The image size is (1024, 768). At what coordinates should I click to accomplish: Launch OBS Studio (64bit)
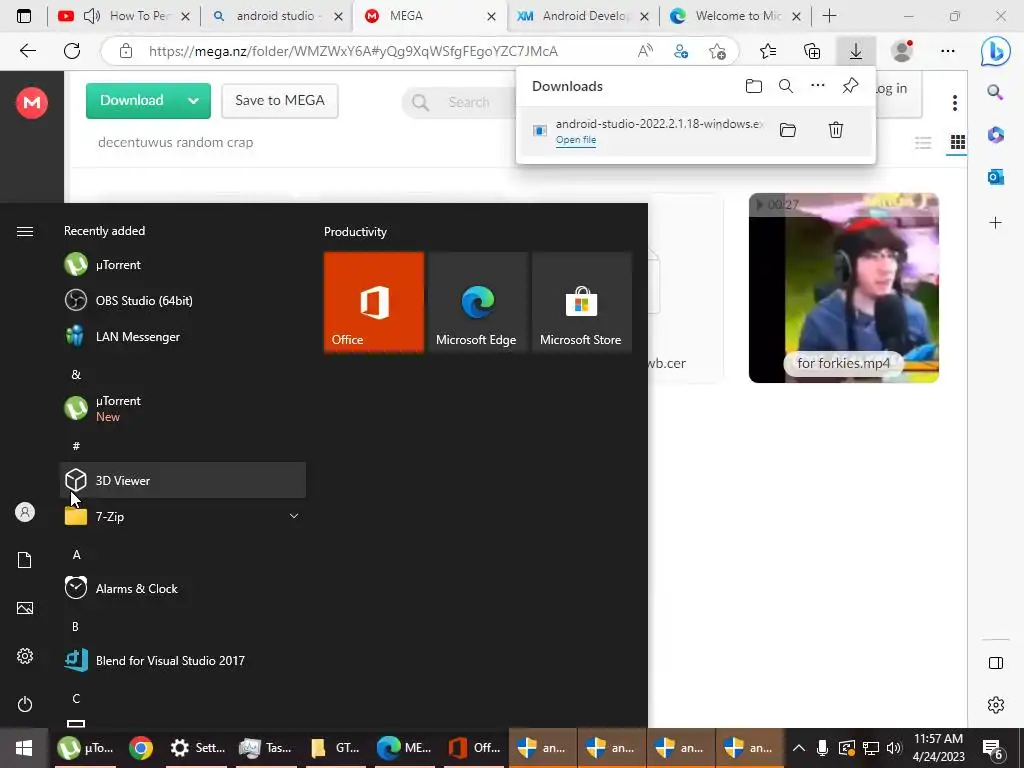(184, 300)
